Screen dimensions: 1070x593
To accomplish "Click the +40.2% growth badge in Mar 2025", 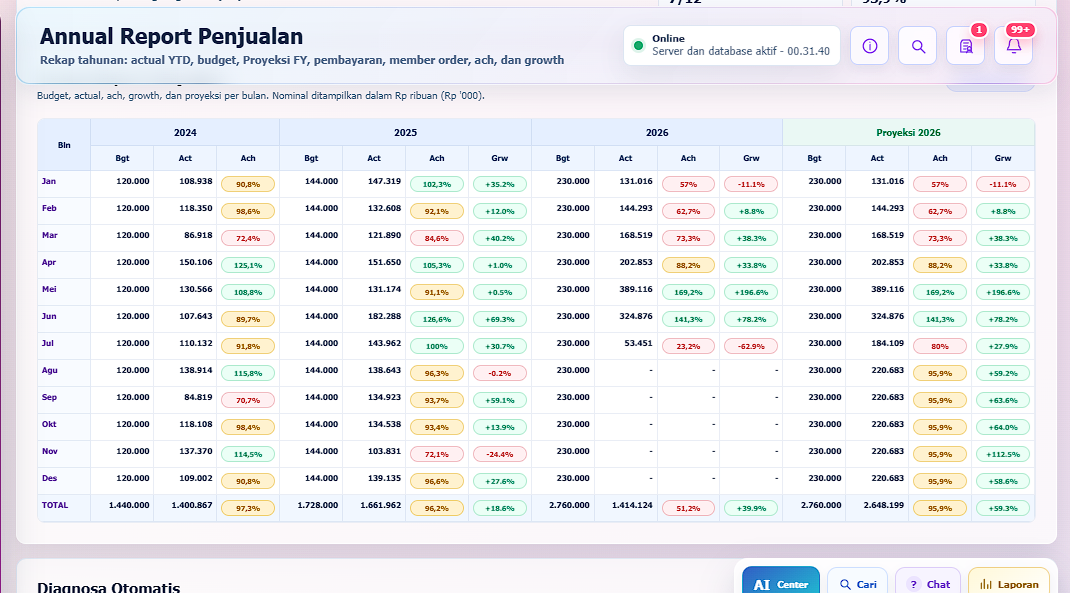I will [500, 238].
